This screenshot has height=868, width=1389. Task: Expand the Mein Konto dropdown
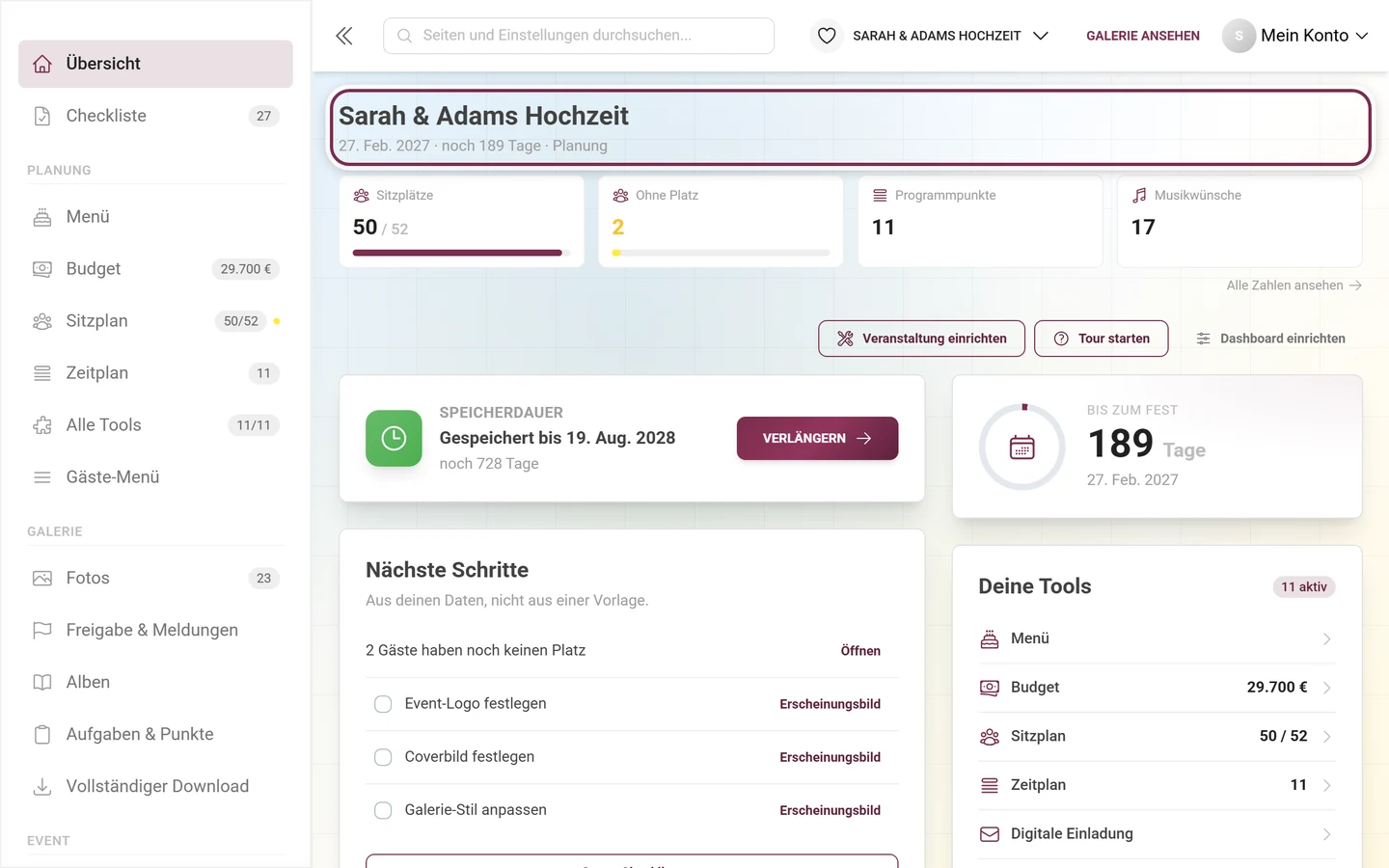click(1296, 36)
